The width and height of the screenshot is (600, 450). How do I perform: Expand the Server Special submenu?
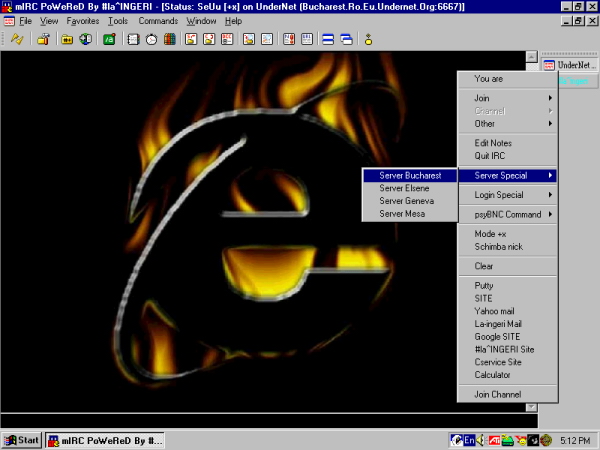(507, 175)
